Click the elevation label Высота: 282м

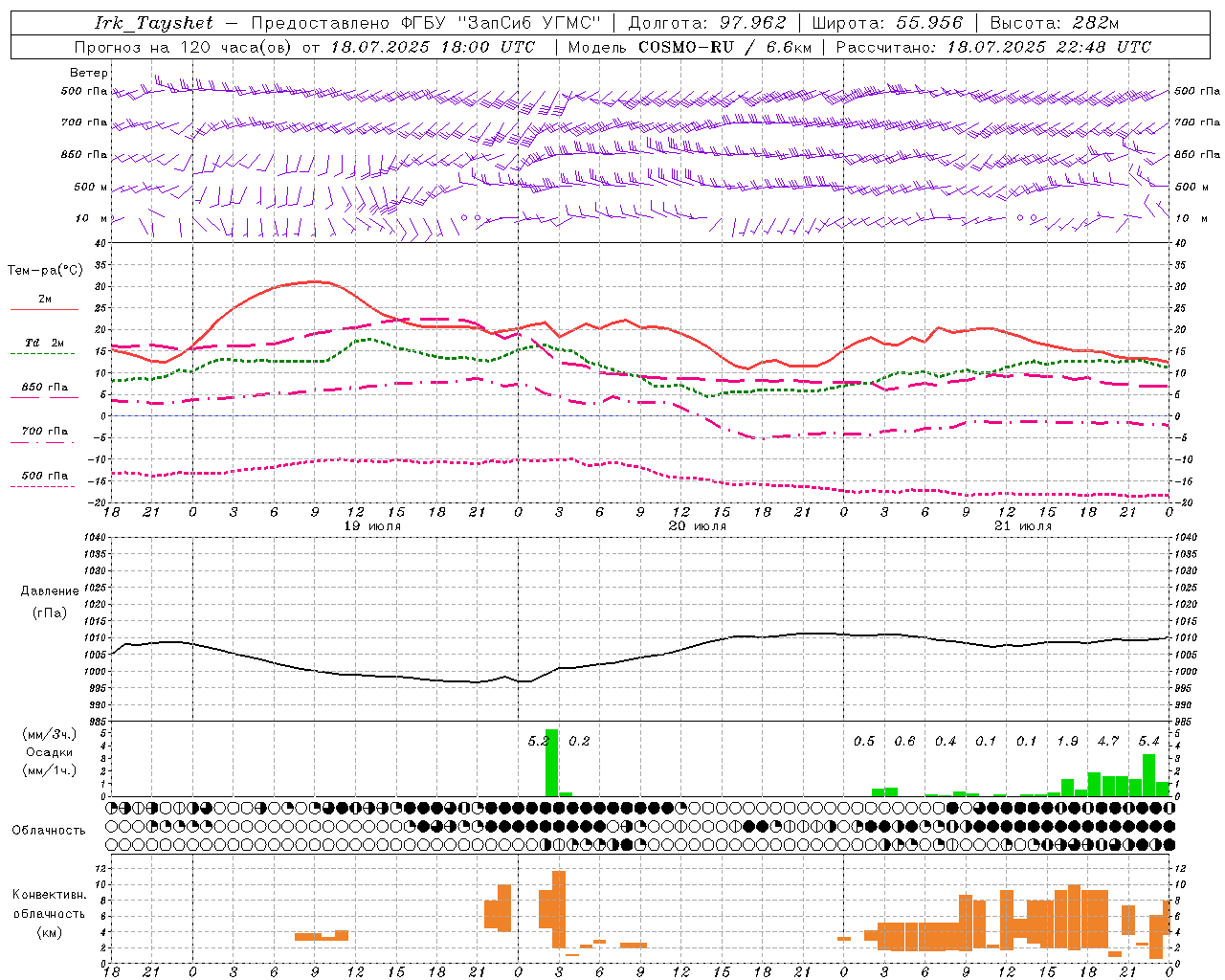[1054, 23]
